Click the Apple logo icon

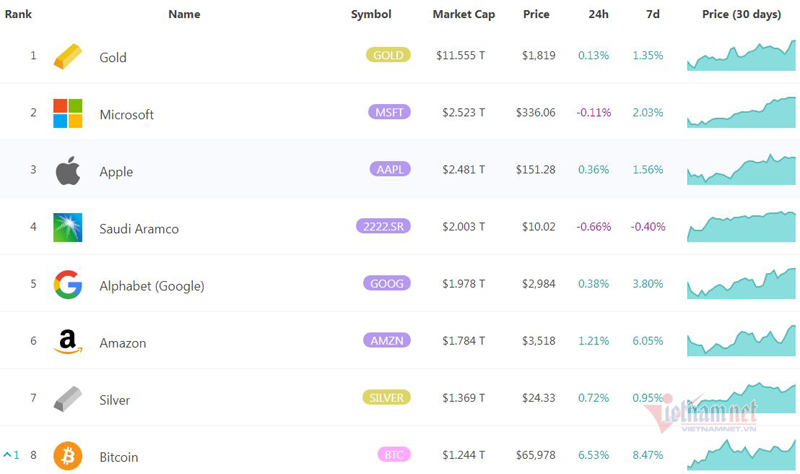pyautogui.click(x=68, y=171)
